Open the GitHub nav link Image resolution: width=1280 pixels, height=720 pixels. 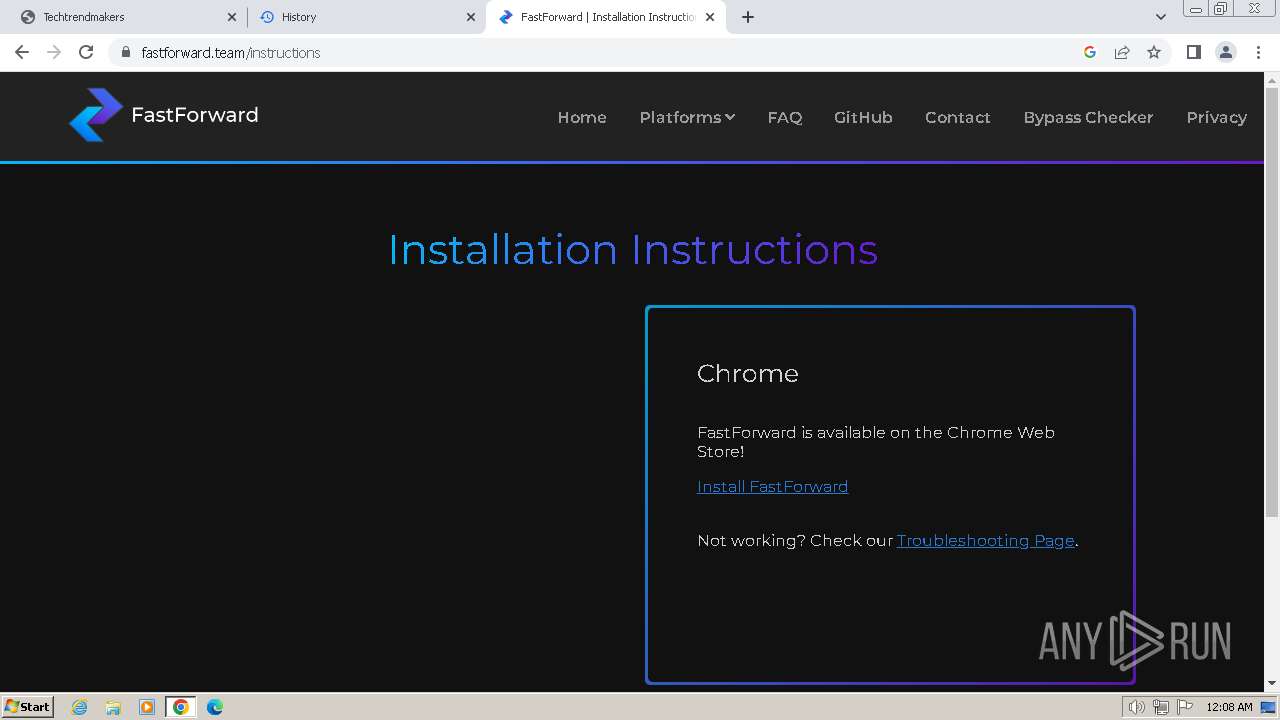[x=863, y=117]
